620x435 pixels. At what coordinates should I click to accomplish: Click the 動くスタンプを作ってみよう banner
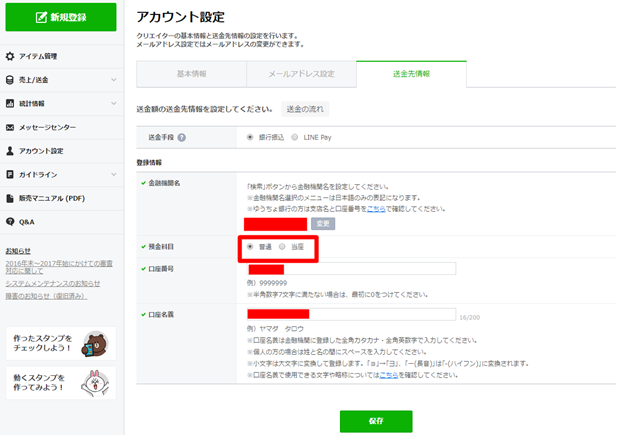point(61,382)
